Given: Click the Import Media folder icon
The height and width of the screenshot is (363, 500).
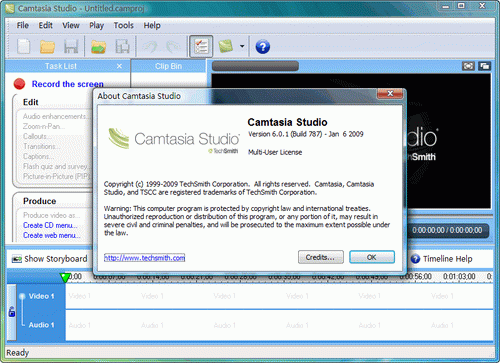Looking at the screenshot, I should [98, 47].
